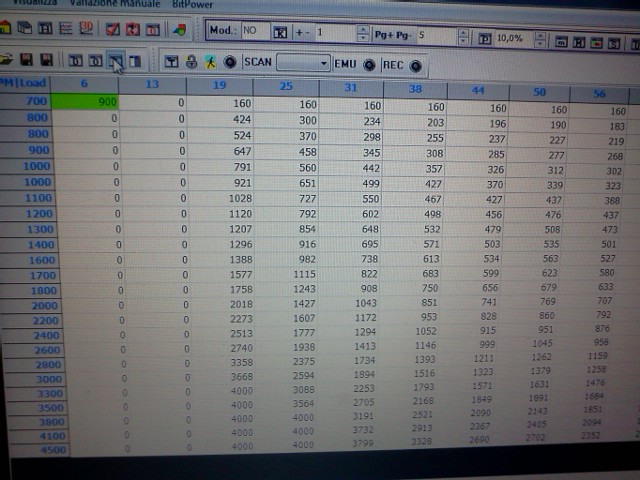Click the first floppy disk save icon
The width and height of the screenshot is (640, 480).
pos(27,60)
